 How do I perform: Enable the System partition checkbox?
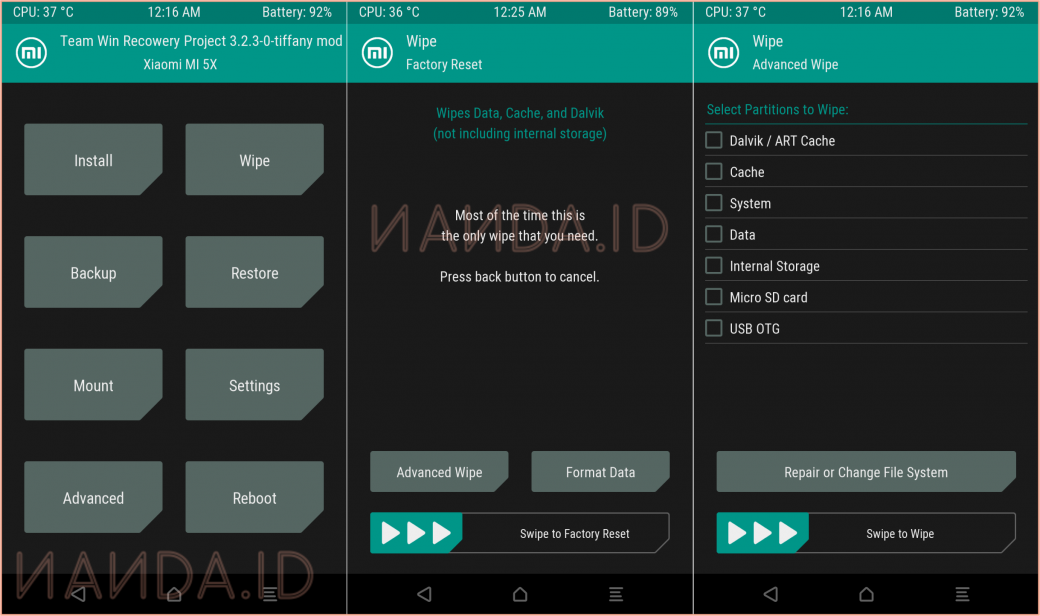pos(714,203)
